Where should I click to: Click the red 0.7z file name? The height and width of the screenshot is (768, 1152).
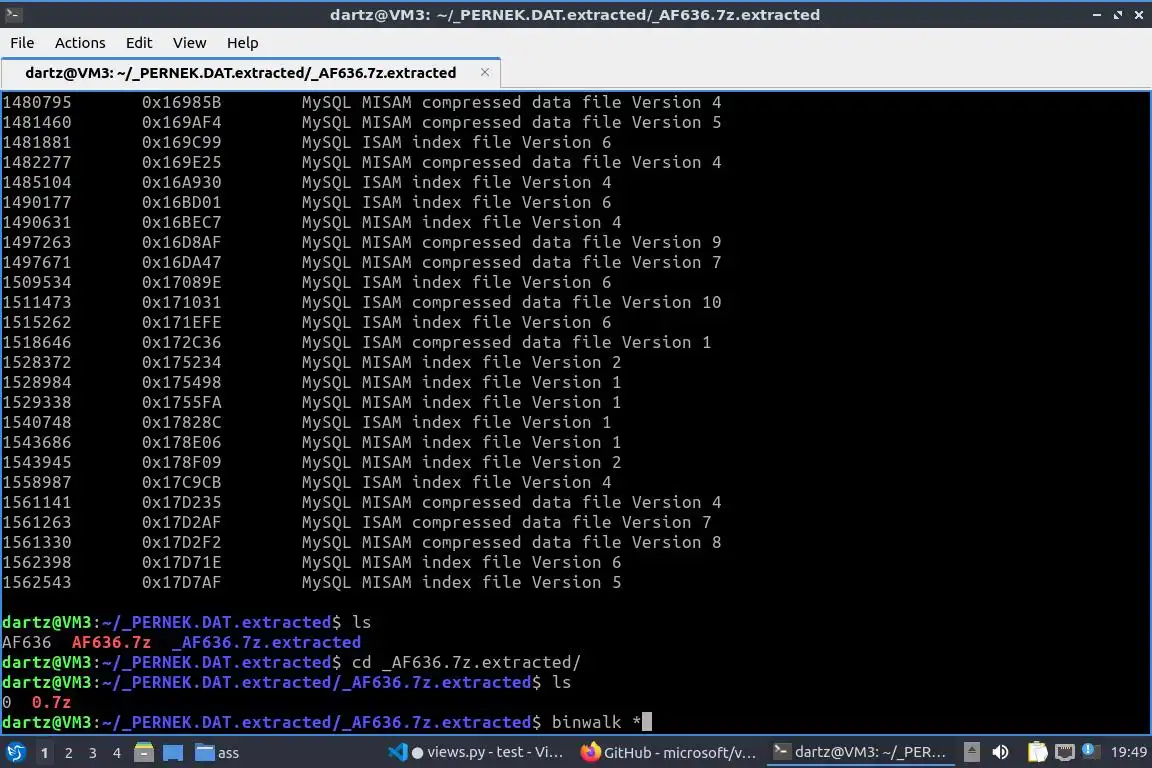tap(51, 702)
